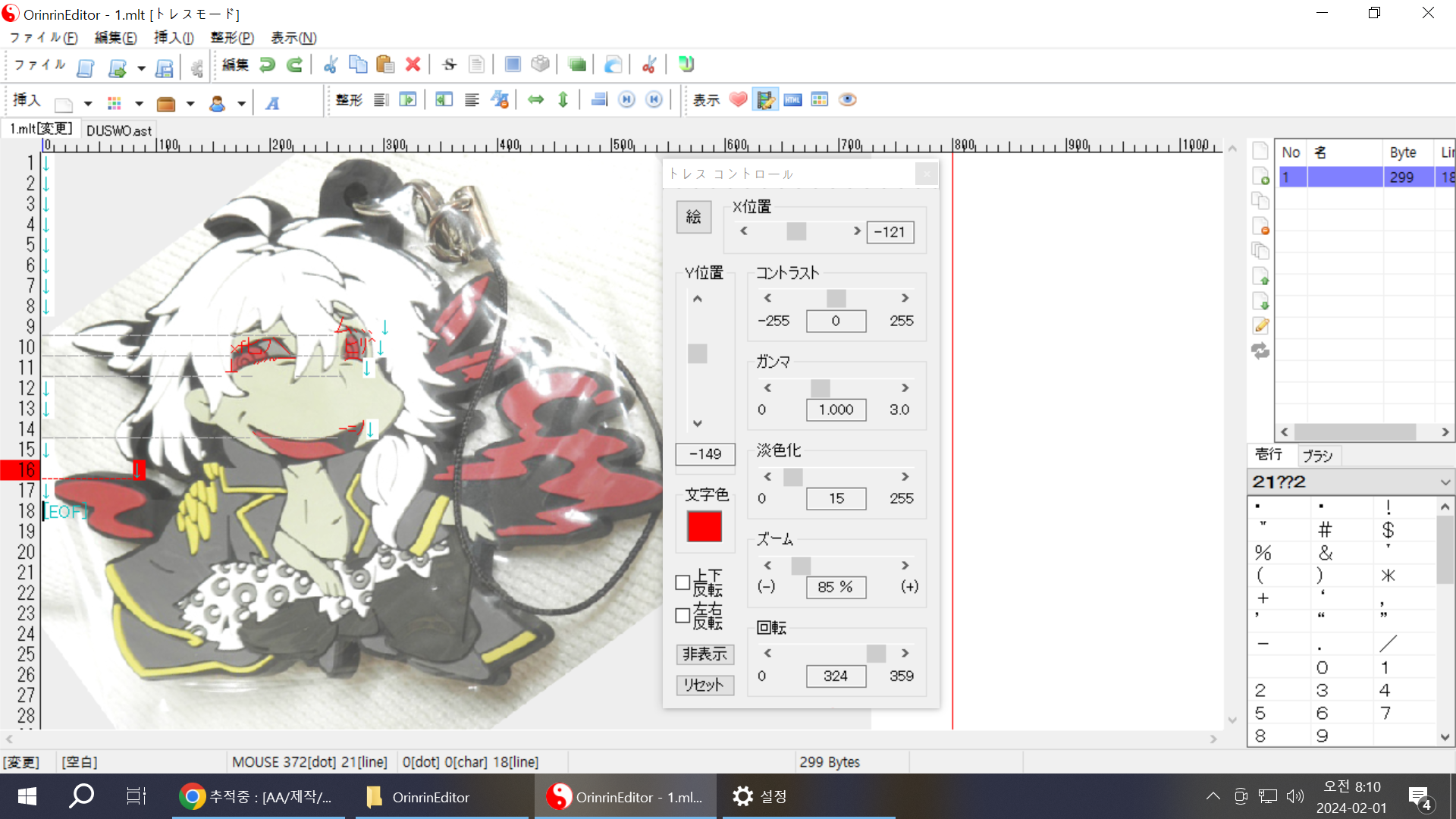Click the red 文字色 color swatch
Viewport: 1456px width, 819px height.
[x=704, y=526]
